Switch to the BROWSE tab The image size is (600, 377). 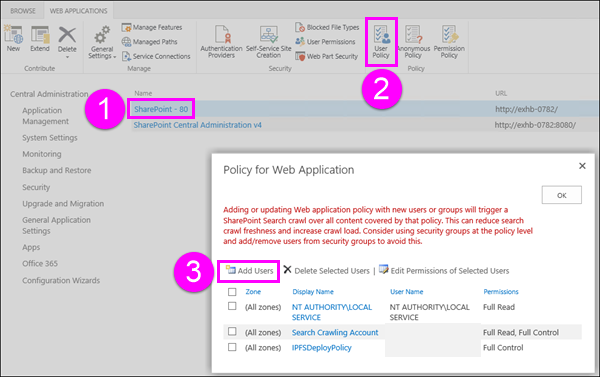click(23, 11)
